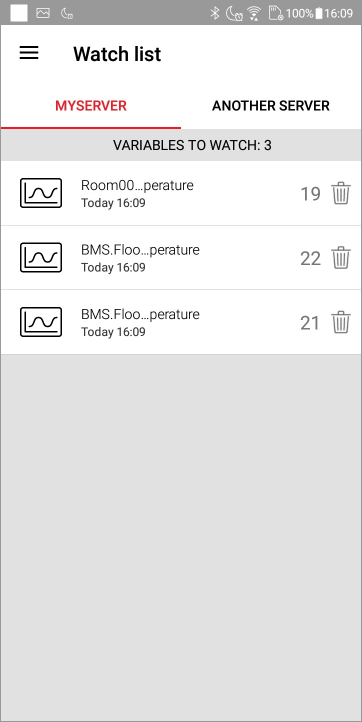
Task: Tap the value 22 reading
Action: [310, 258]
